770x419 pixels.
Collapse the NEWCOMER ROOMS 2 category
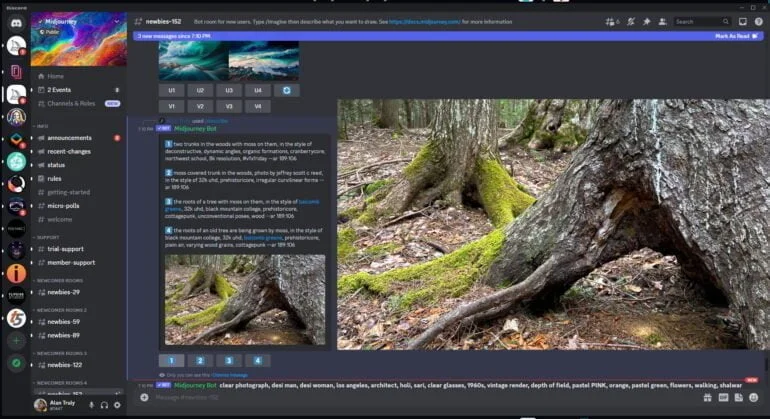click(x=60, y=309)
